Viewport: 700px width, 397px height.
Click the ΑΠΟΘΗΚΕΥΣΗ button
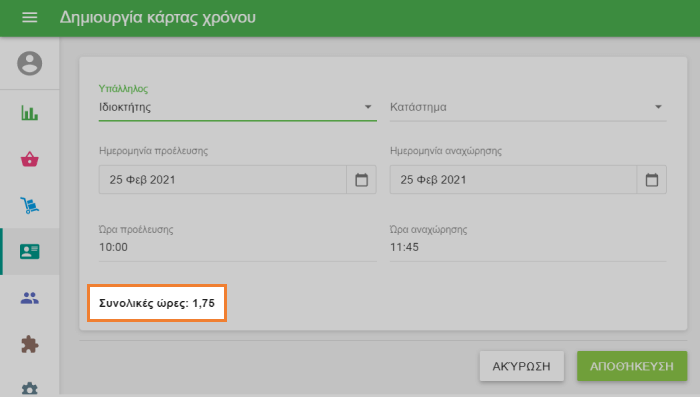tap(632, 366)
